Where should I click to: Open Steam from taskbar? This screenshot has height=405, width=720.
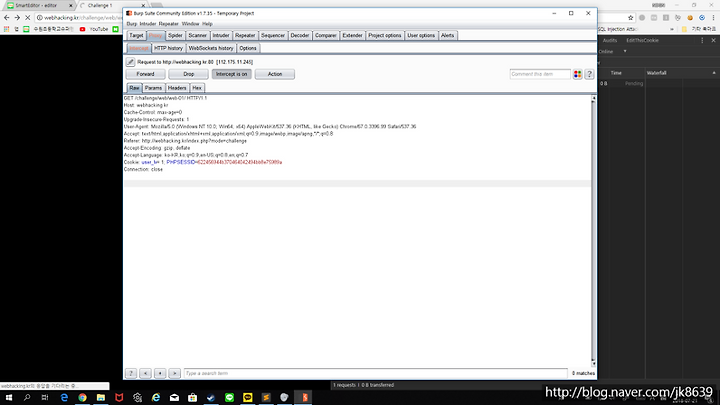(211, 398)
